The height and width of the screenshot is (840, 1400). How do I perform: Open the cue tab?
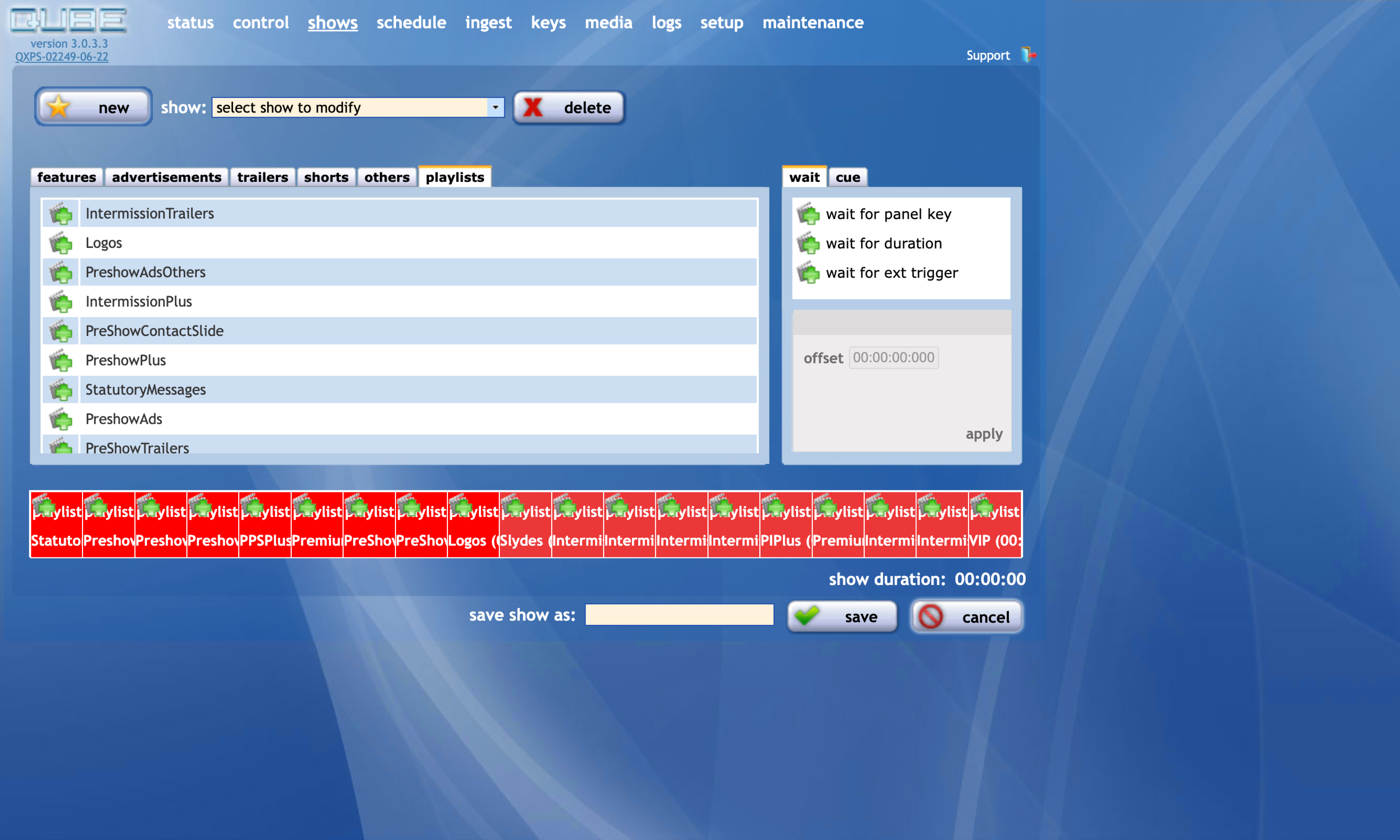click(847, 177)
